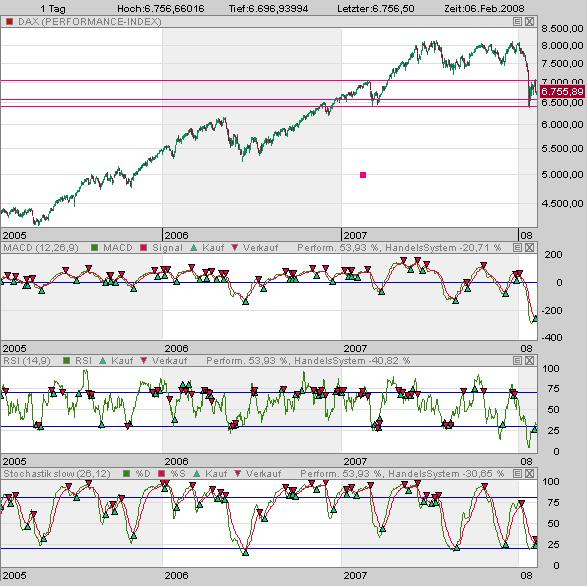The width and height of the screenshot is (587, 586).
Task: Click the 2007 label under the RSI panel
Action: coord(355,462)
